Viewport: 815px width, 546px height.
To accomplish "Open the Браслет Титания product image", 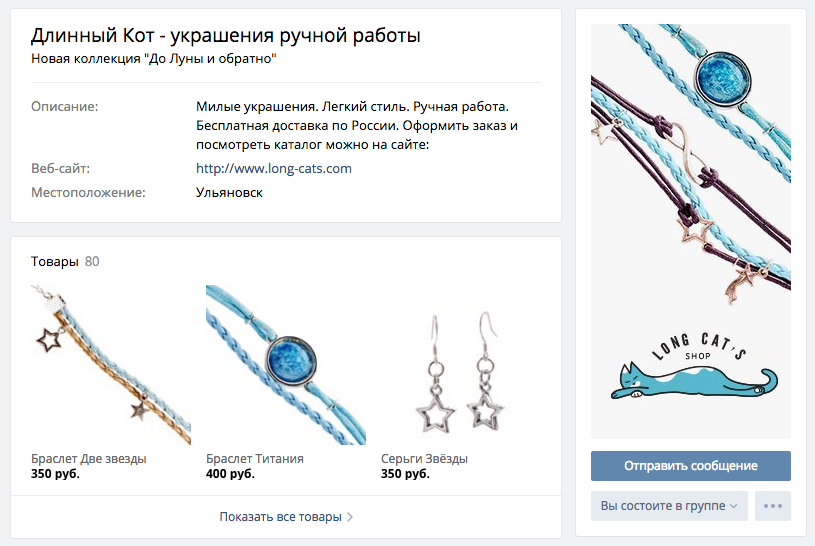I will coord(286,365).
